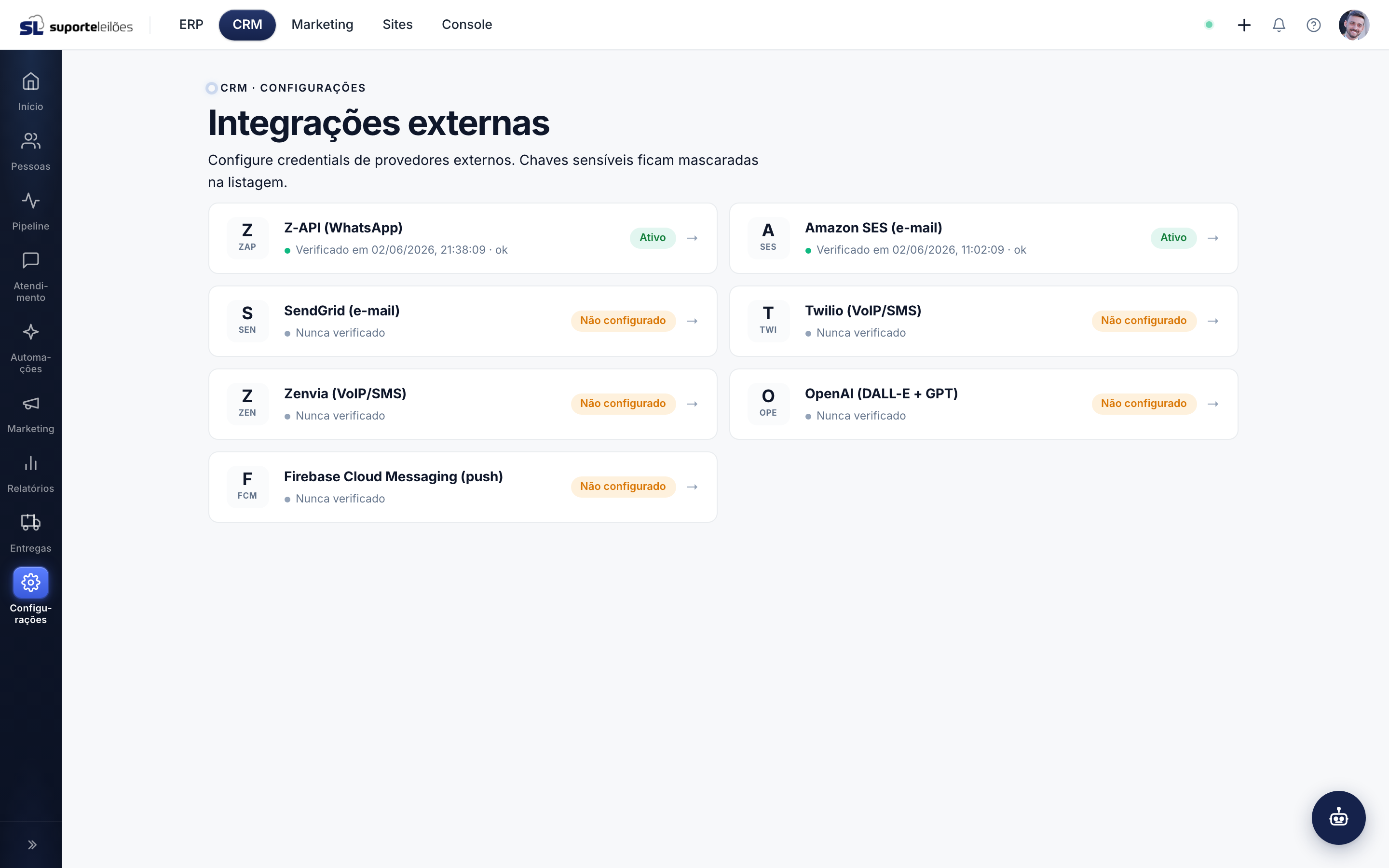
Task: Click Twilio Não configurado badge
Action: (1144, 321)
